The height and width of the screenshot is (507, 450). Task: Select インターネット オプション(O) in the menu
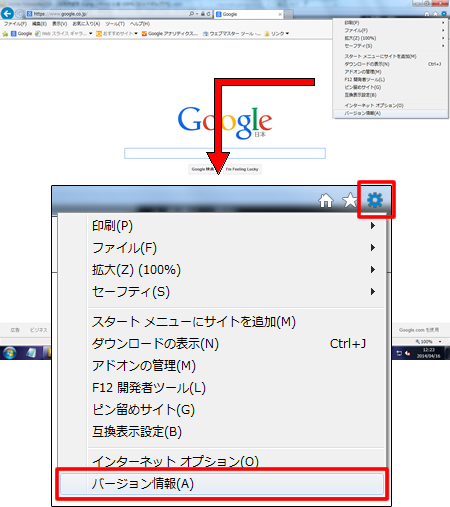point(175,461)
